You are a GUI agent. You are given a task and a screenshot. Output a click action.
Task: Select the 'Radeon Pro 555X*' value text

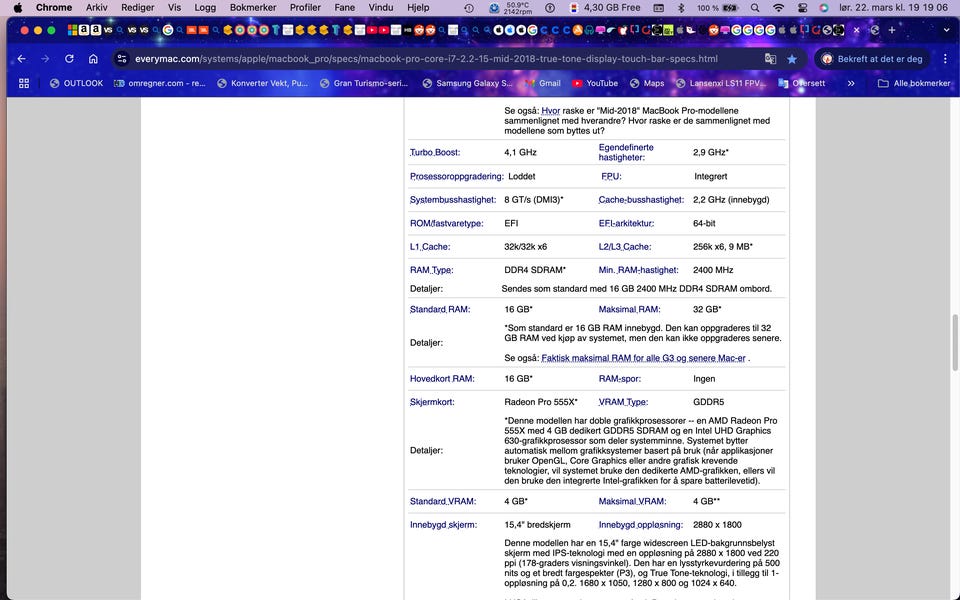coord(541,402)
